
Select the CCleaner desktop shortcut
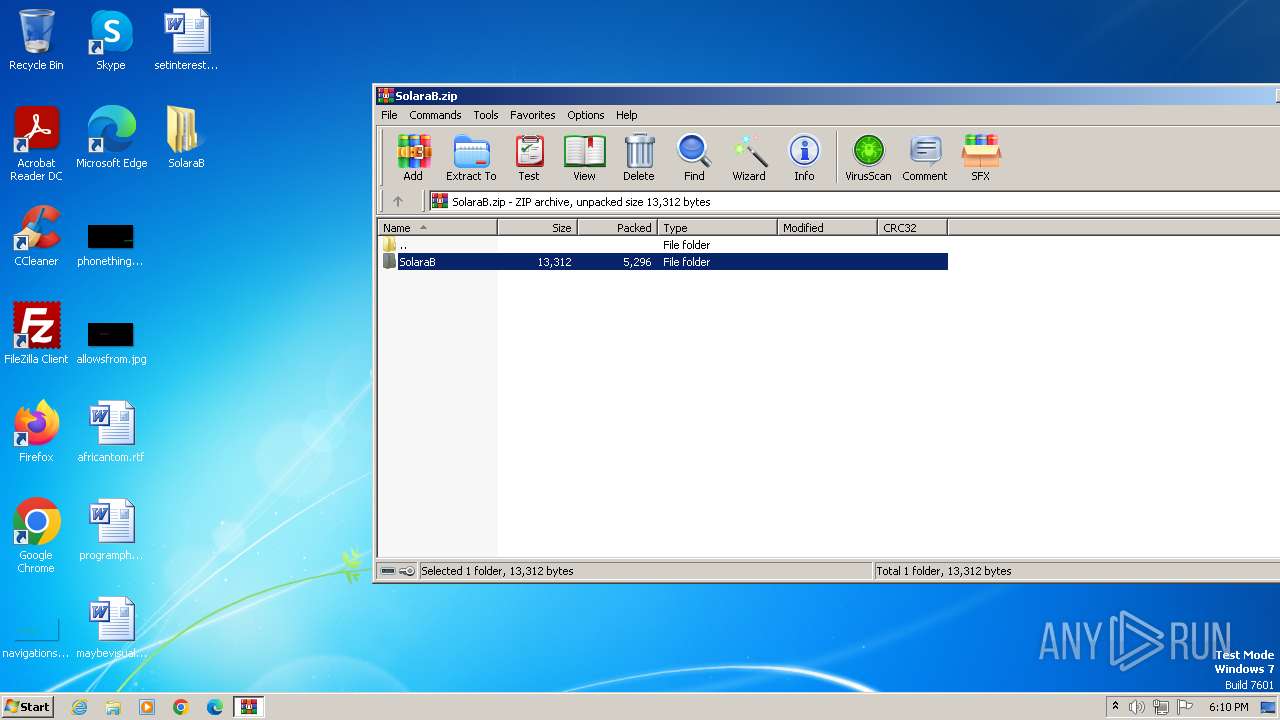click(x=36, y=236)
